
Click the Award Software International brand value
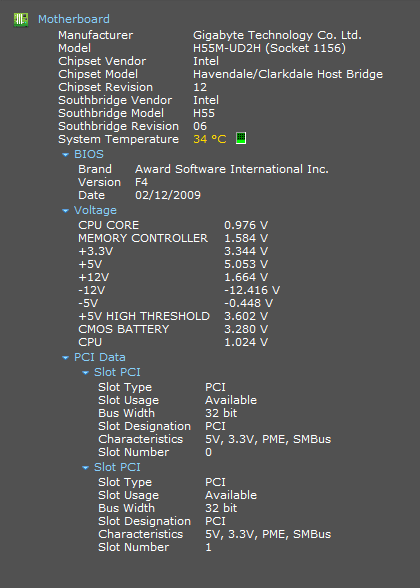(232, 169)
